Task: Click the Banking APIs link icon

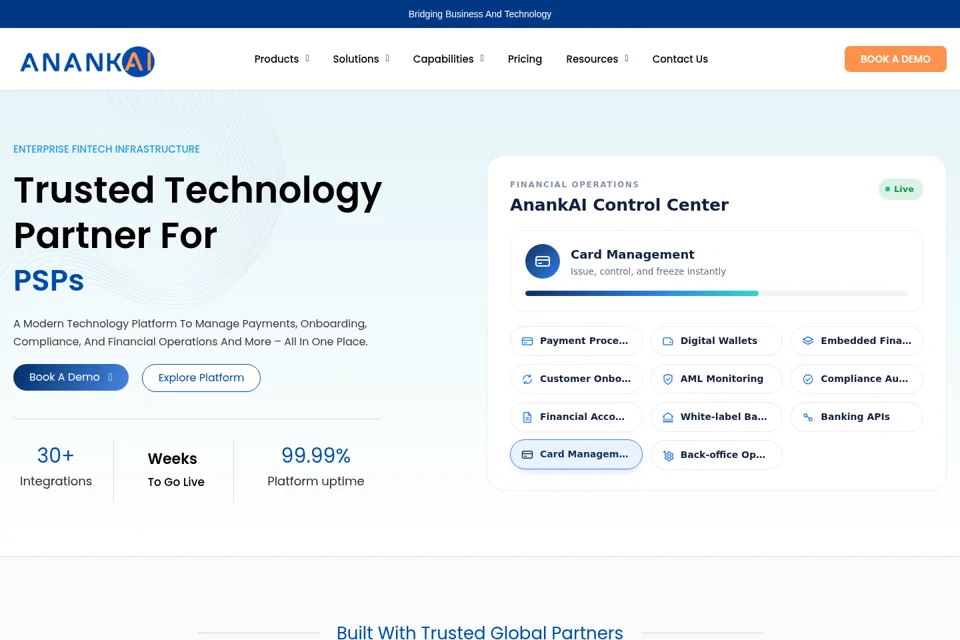Action: point(808,417)
